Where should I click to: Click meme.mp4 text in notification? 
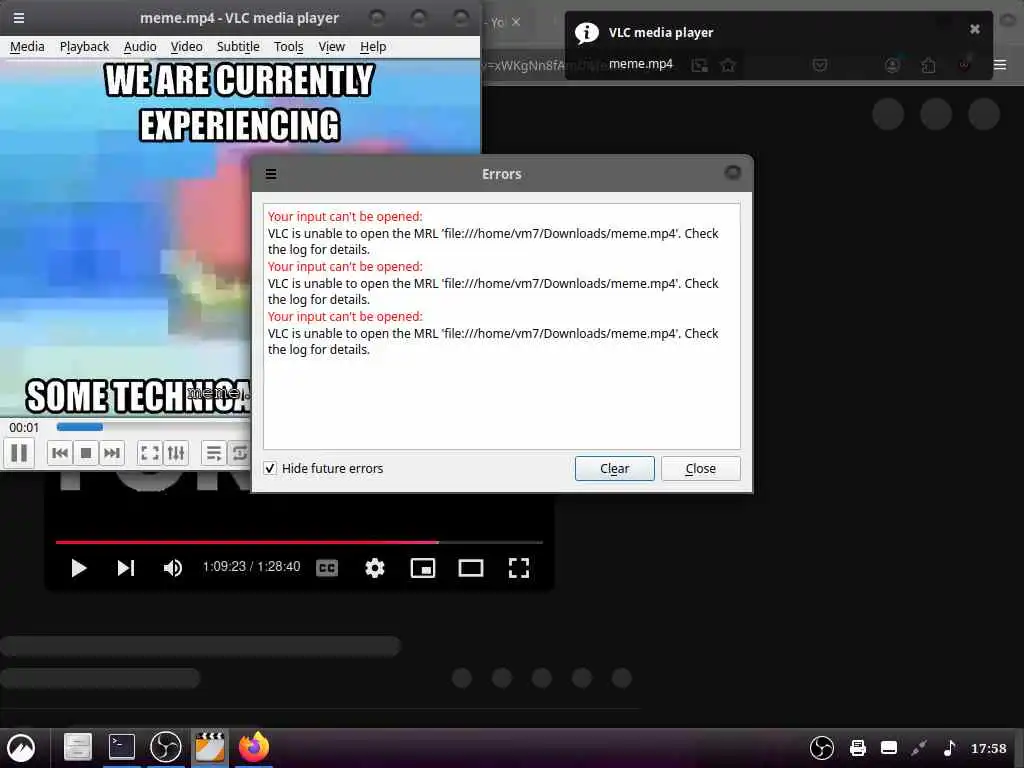pyautogui.click(x=641, y=64)
